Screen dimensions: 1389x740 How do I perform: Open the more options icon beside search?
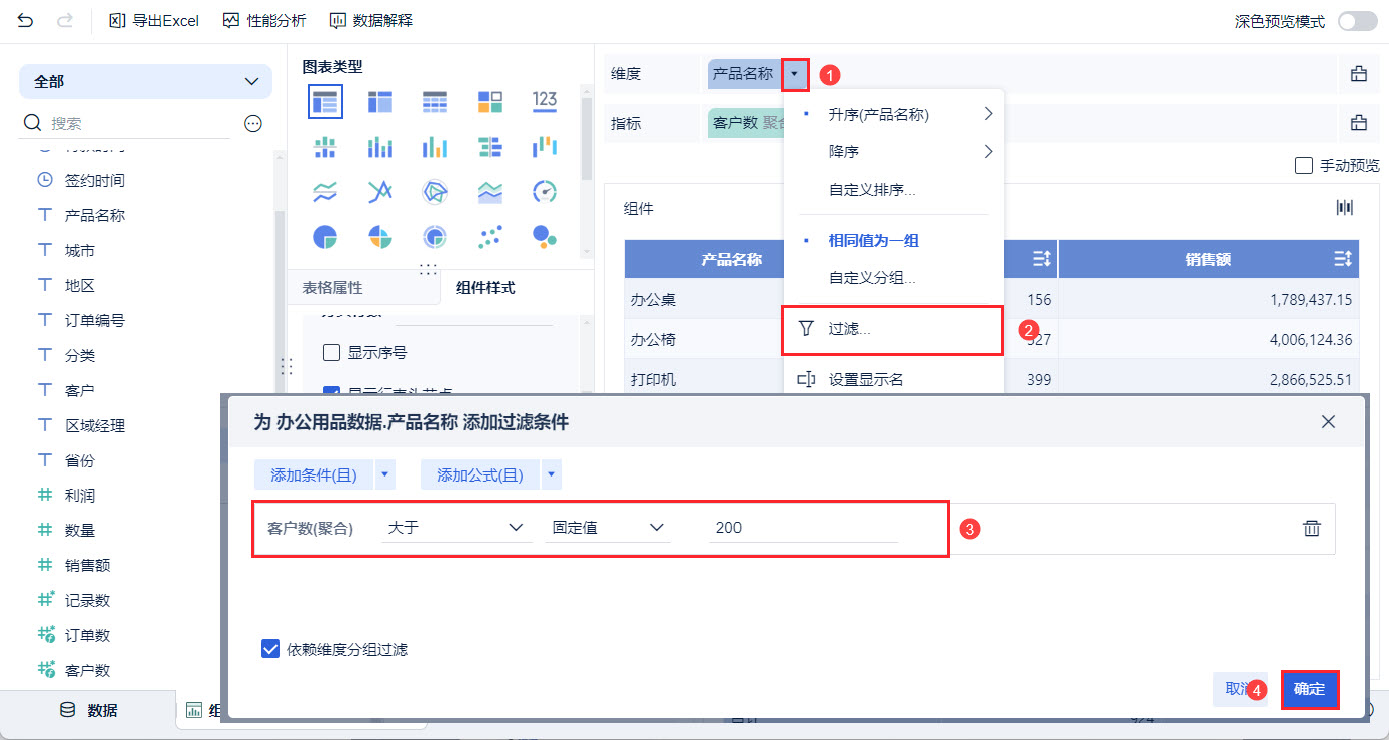pos(253,123)
